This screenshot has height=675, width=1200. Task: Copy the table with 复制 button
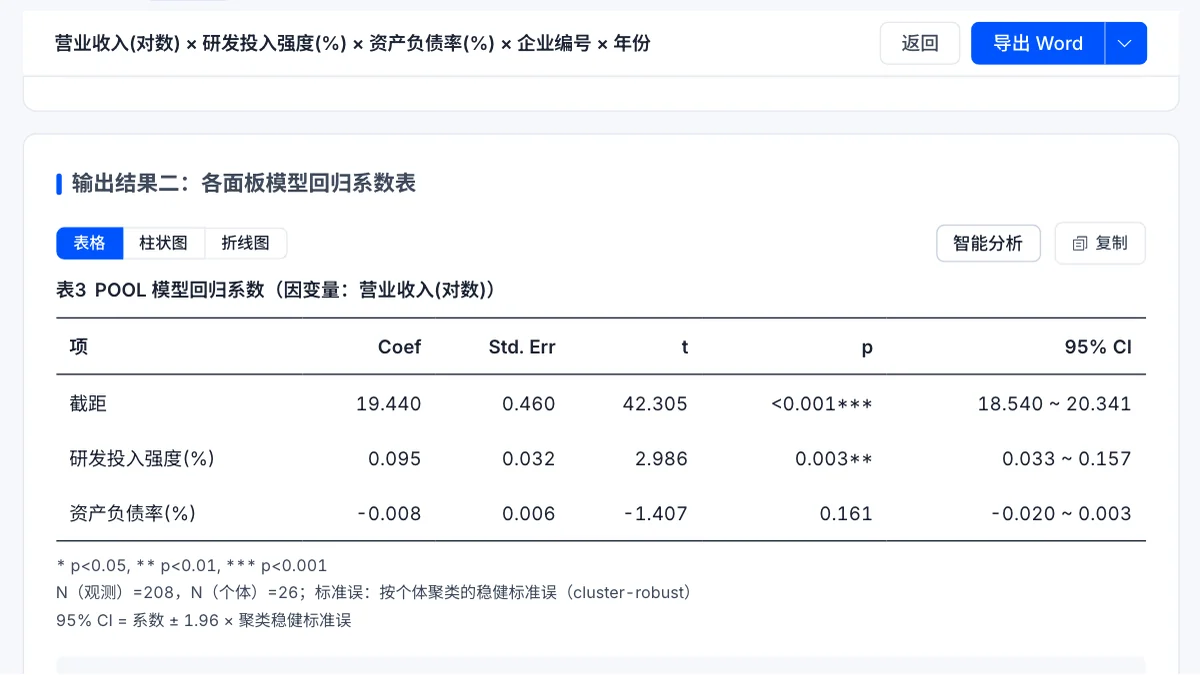[1100, 243]
